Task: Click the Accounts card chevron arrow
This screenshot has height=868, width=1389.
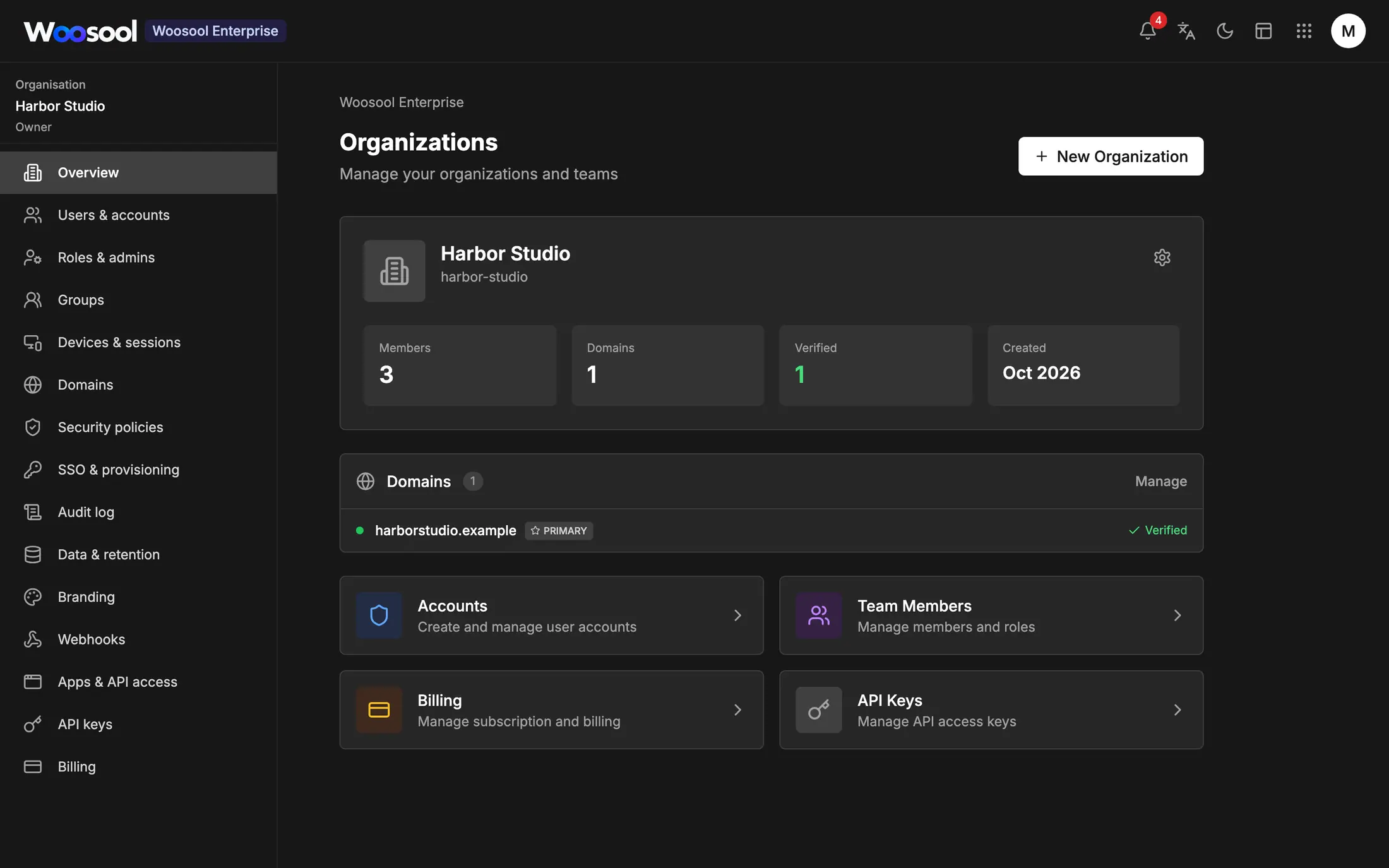Action: pyautogui.click(x=737, y=615)
